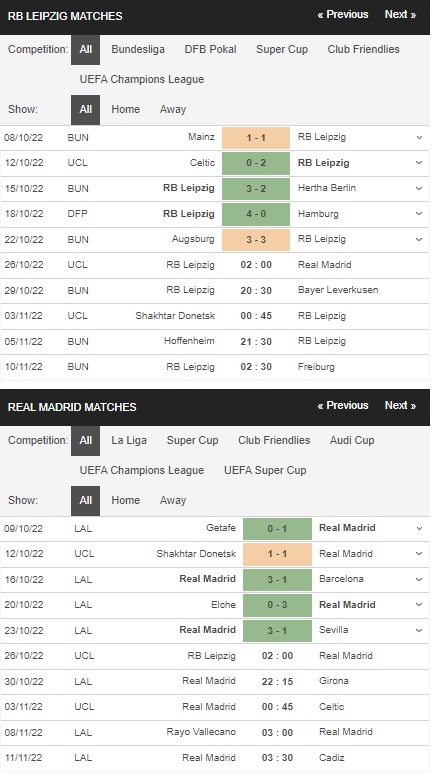This screenshot has height=778, width=432.
Task: Open Bayer Leverkusen team link
Action: pyautogui.click(x=338, y=290)
